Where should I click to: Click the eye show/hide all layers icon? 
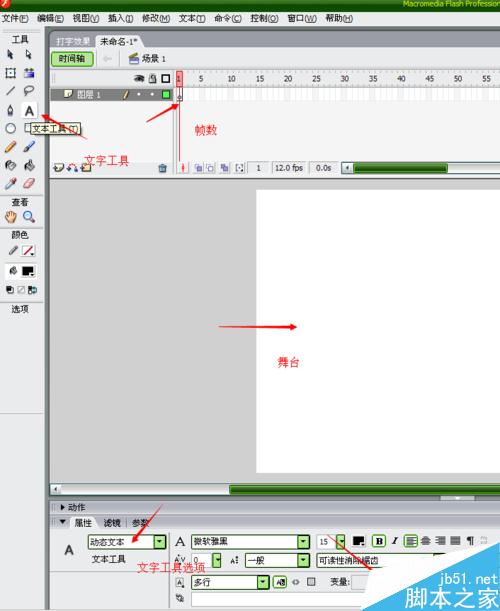pos(139,79)
